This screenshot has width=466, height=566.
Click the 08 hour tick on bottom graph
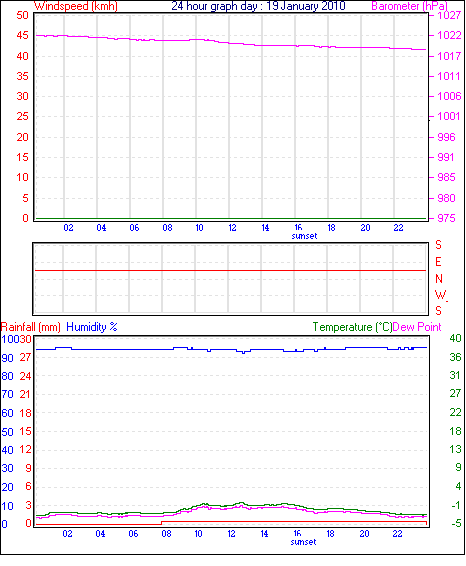click(x=166, y=534)
